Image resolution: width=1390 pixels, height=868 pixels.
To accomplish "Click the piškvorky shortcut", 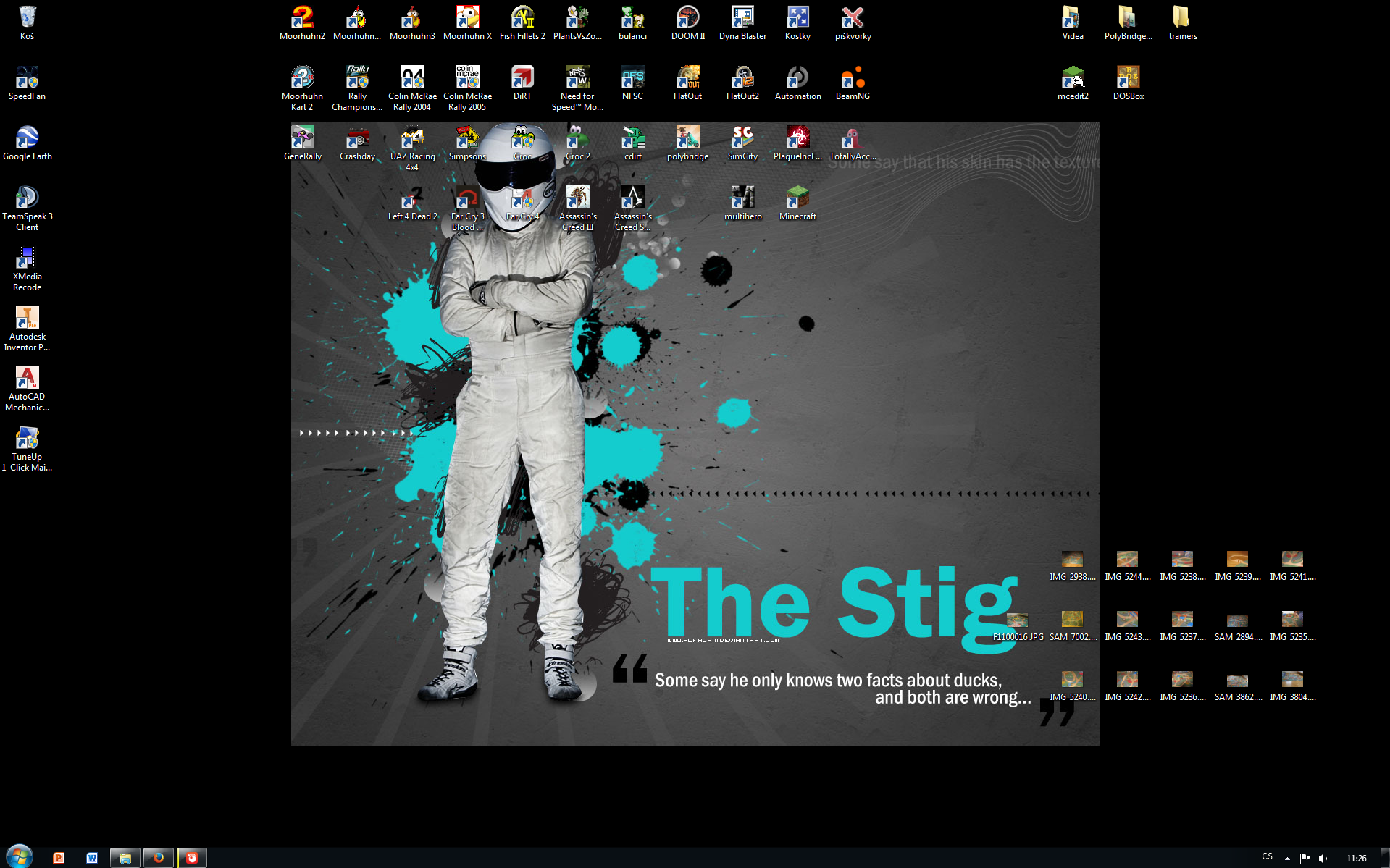I will click(853, 23).
